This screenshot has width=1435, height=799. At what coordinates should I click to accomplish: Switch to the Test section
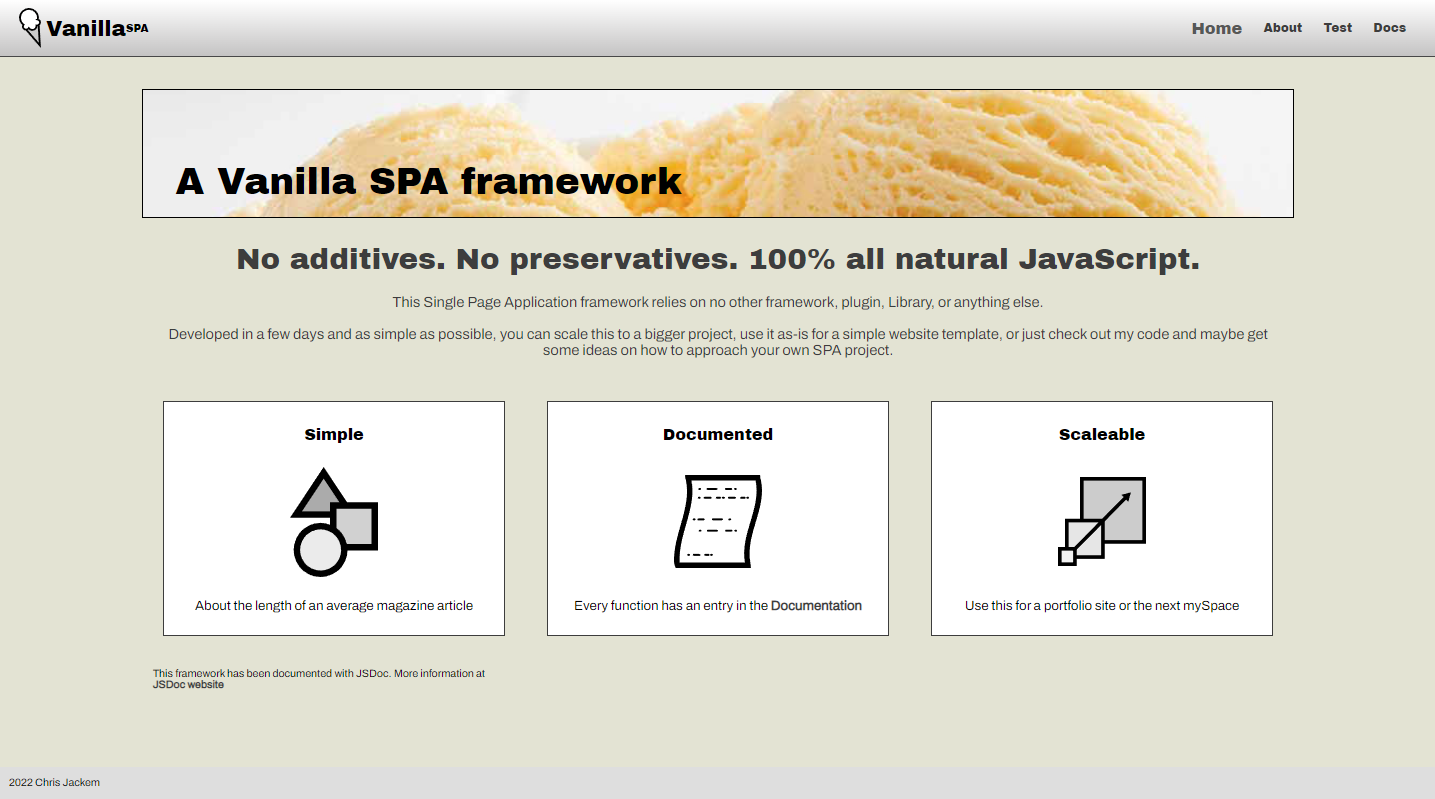[1337, 27]
